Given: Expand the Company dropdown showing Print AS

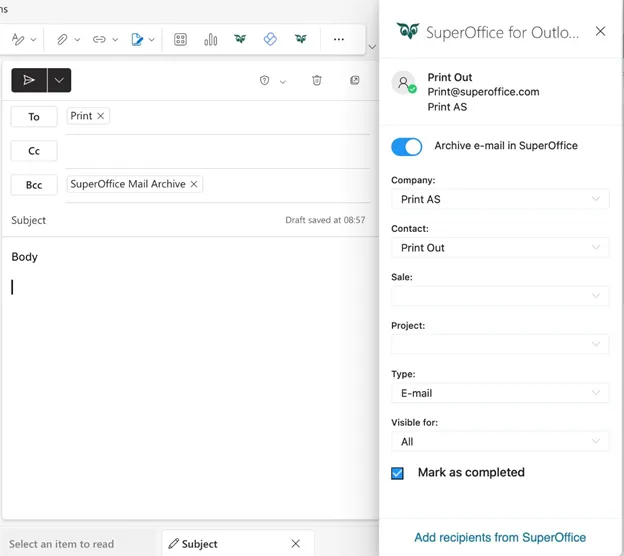Looking at the screenshot, I should (499, 199).
